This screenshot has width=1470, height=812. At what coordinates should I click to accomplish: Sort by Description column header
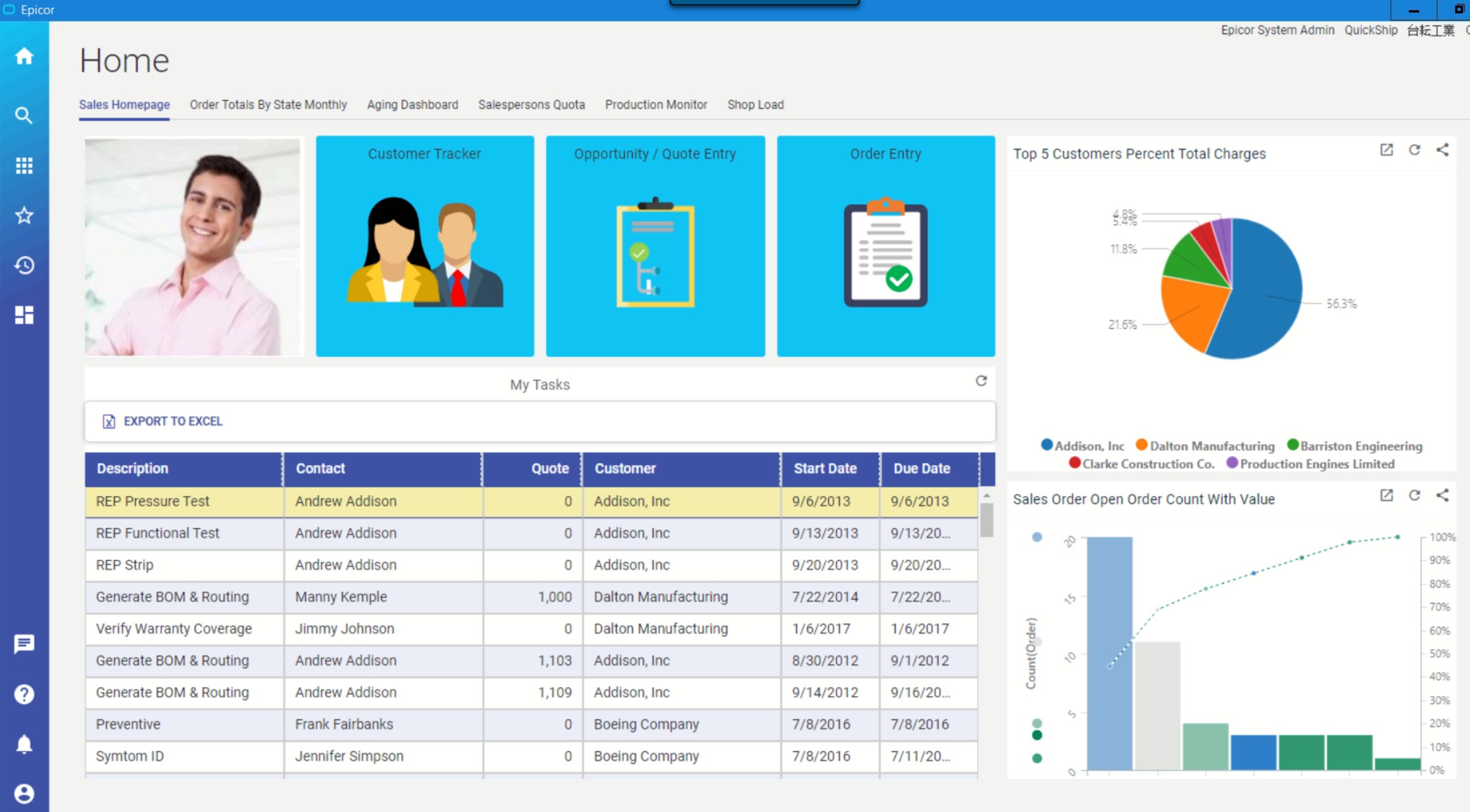click(183, 468)
